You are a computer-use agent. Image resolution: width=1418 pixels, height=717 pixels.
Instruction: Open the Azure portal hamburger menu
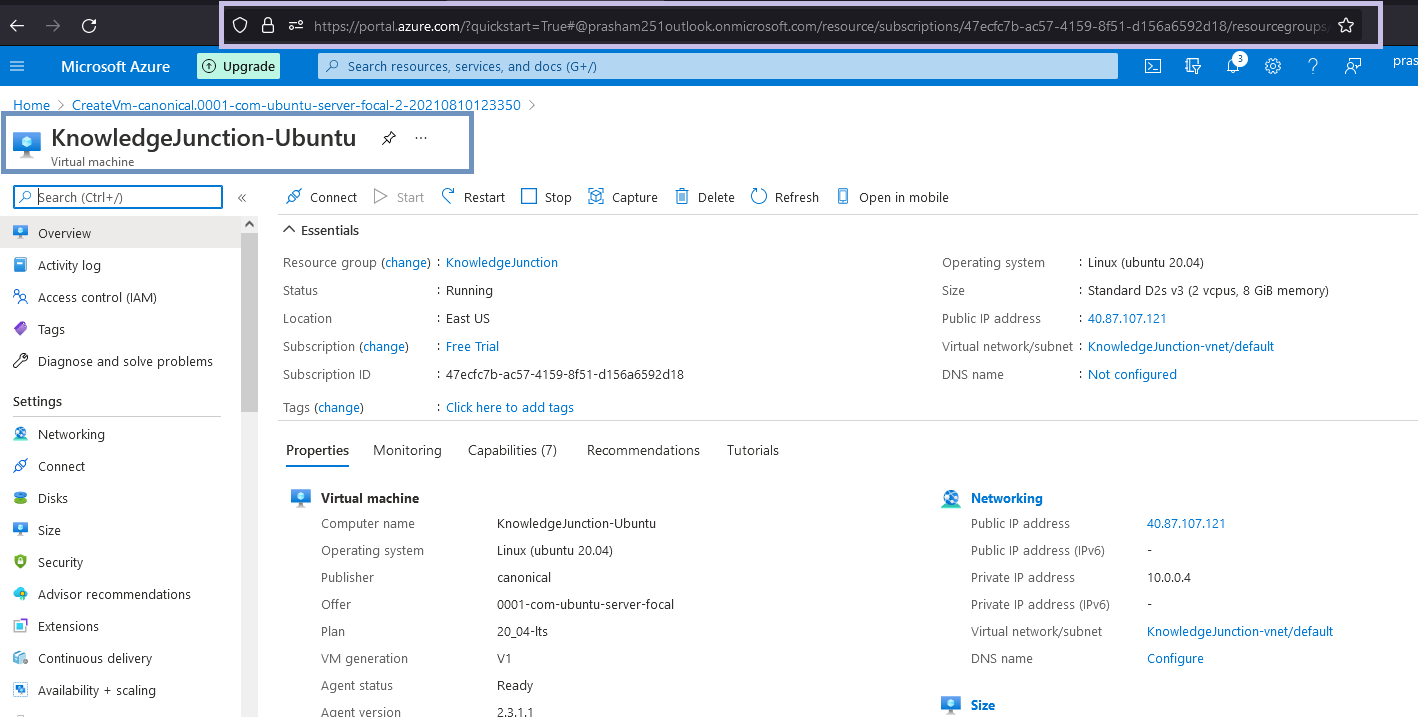click(x=16, y=66)
